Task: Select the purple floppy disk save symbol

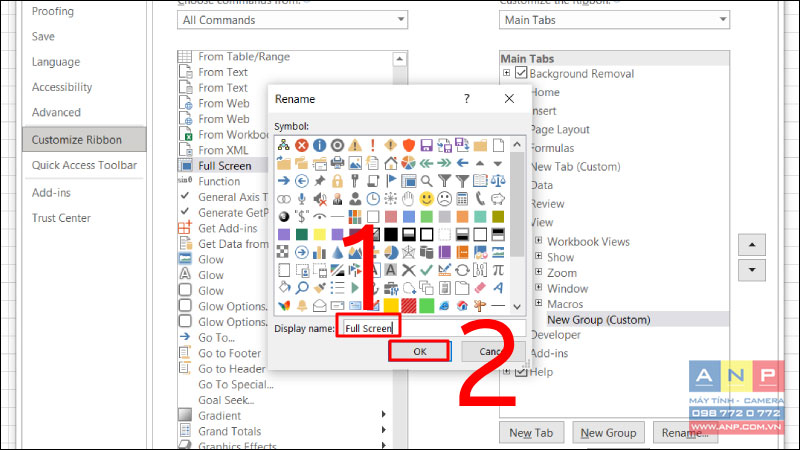Action: click(x=427, y=145)
